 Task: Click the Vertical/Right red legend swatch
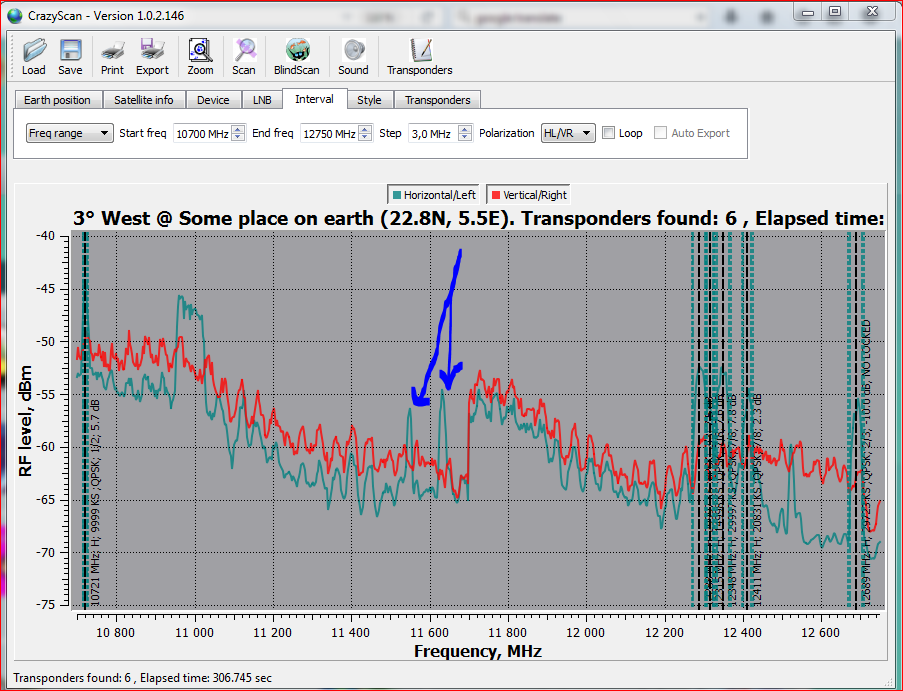point(495,195)
